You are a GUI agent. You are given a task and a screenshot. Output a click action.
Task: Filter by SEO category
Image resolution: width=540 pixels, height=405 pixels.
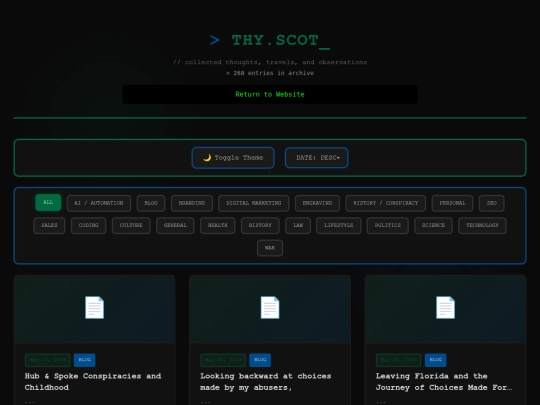click(x=492, y=203)
